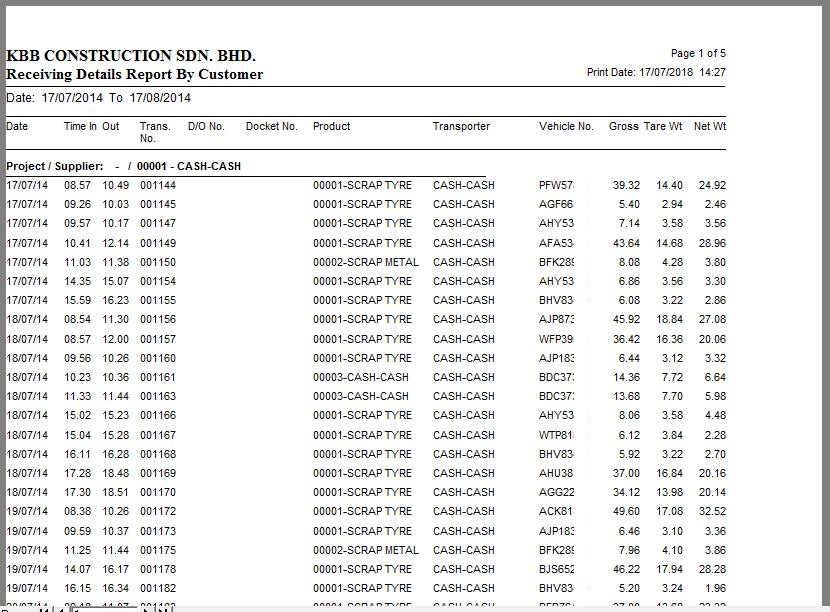
Task: Click 00003-CASH-CASH product in row 001161
Action: 360,377
